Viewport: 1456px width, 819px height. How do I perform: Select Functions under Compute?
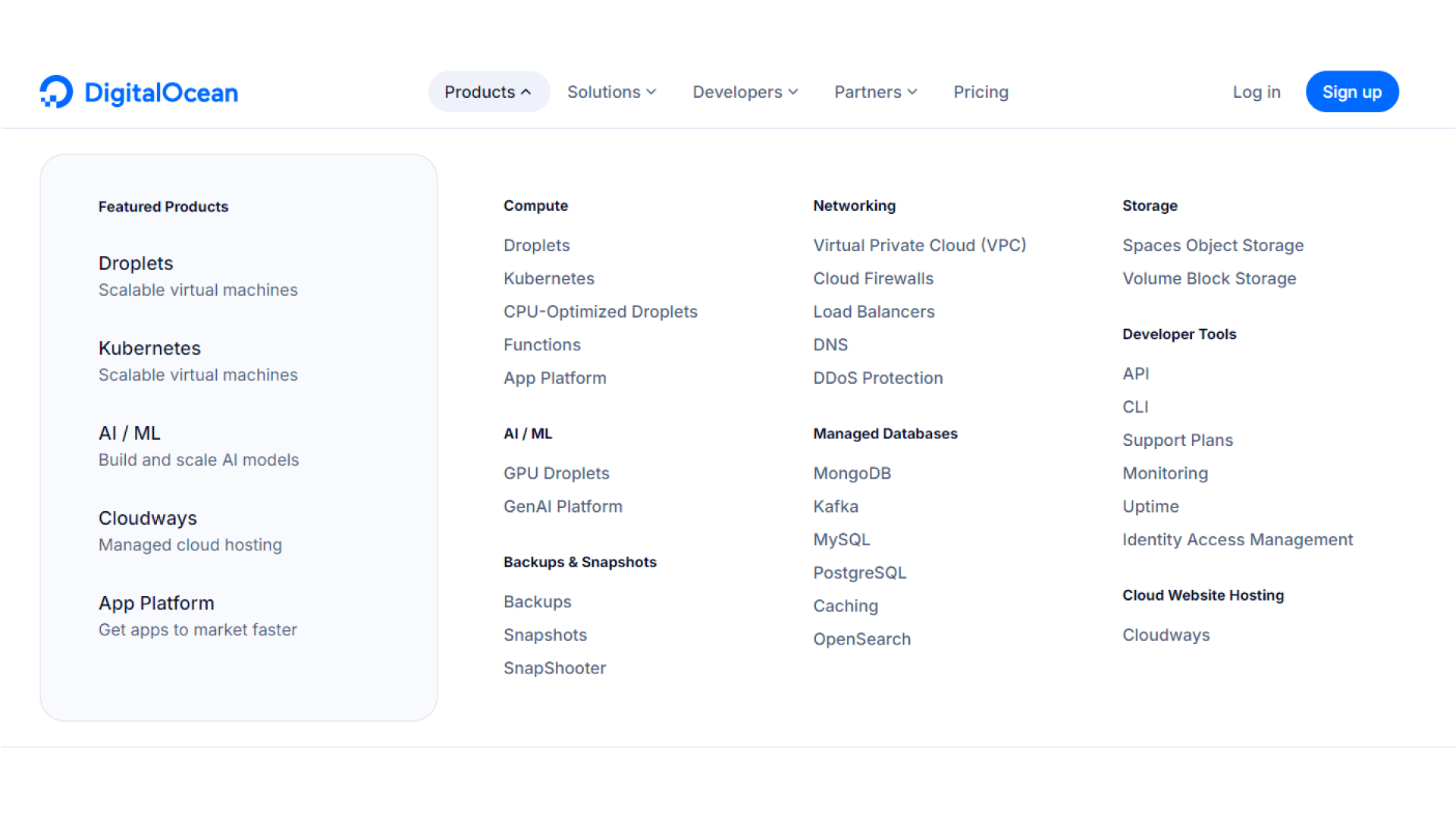click(x=542, y=345)
